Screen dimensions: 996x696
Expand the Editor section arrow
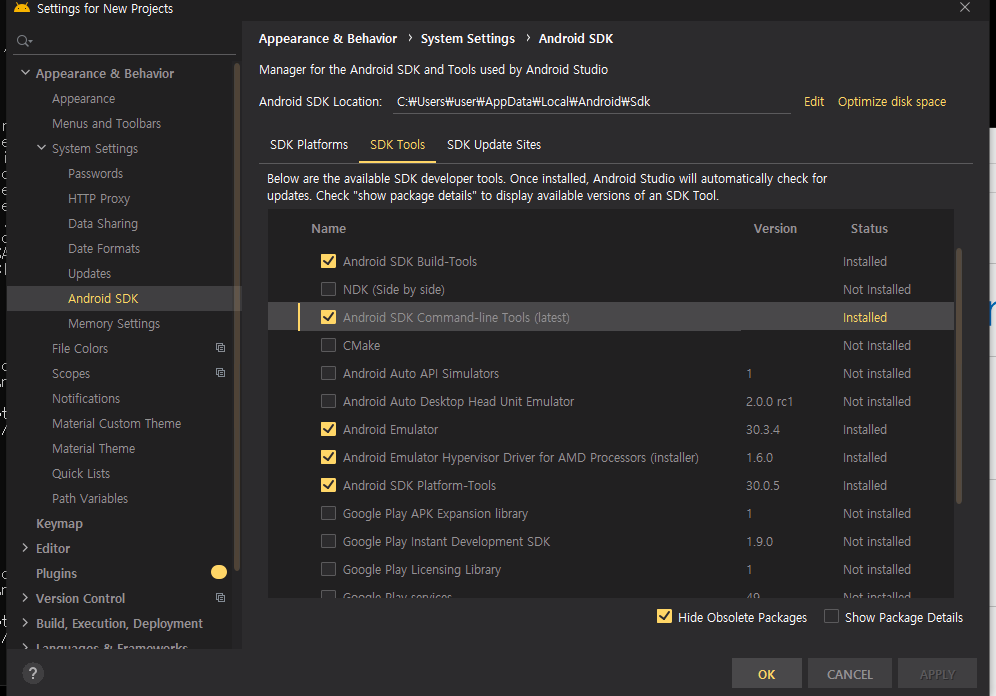tap(25, 547)
